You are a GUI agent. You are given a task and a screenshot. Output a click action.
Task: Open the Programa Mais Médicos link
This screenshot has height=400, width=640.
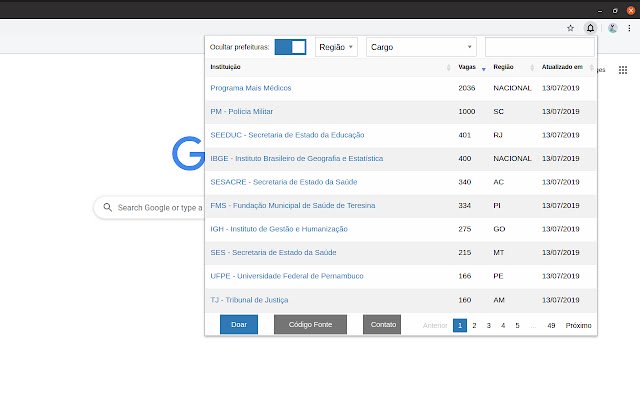[251, 88]
